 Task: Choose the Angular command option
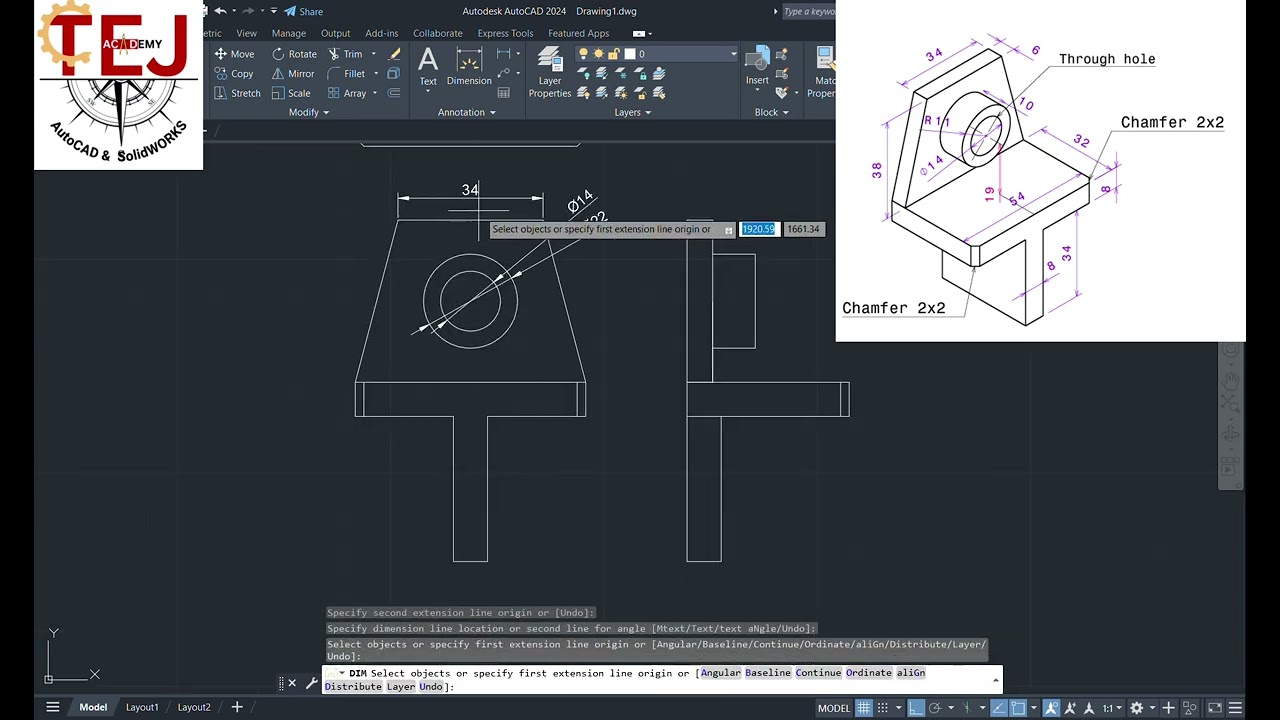[x=720, y=673]
